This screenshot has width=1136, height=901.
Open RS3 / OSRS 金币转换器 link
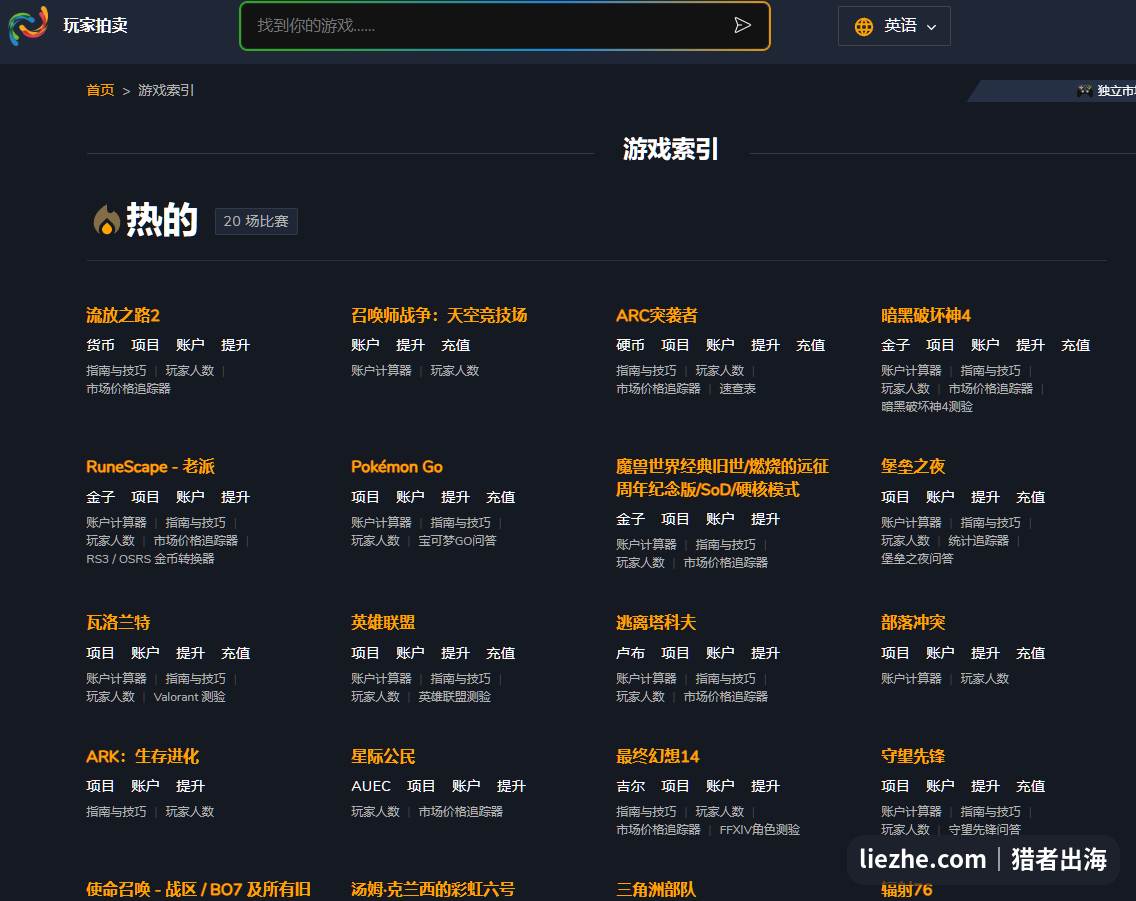coord(150,559)
